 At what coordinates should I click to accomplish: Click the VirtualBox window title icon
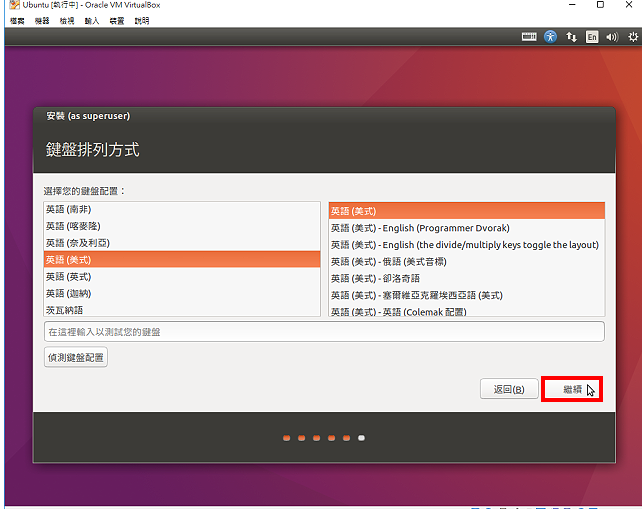pyautogui.click(x=14, y=5)
